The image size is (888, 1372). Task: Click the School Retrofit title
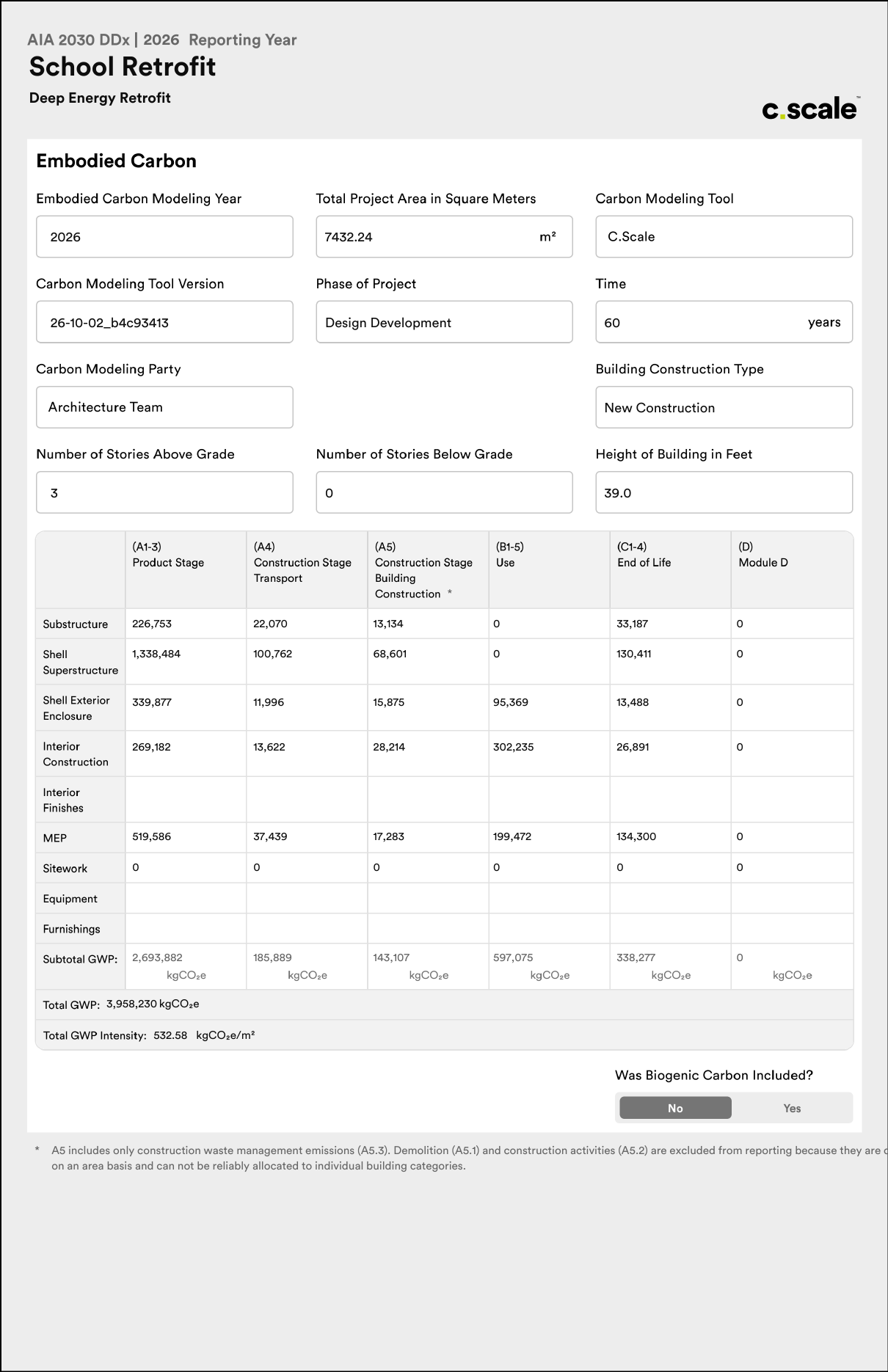(123, 67)
